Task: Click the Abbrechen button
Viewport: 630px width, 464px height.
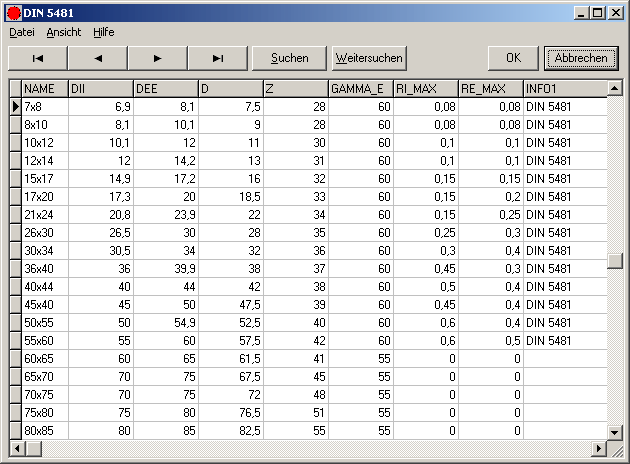Action: click(x=581, y=58)
